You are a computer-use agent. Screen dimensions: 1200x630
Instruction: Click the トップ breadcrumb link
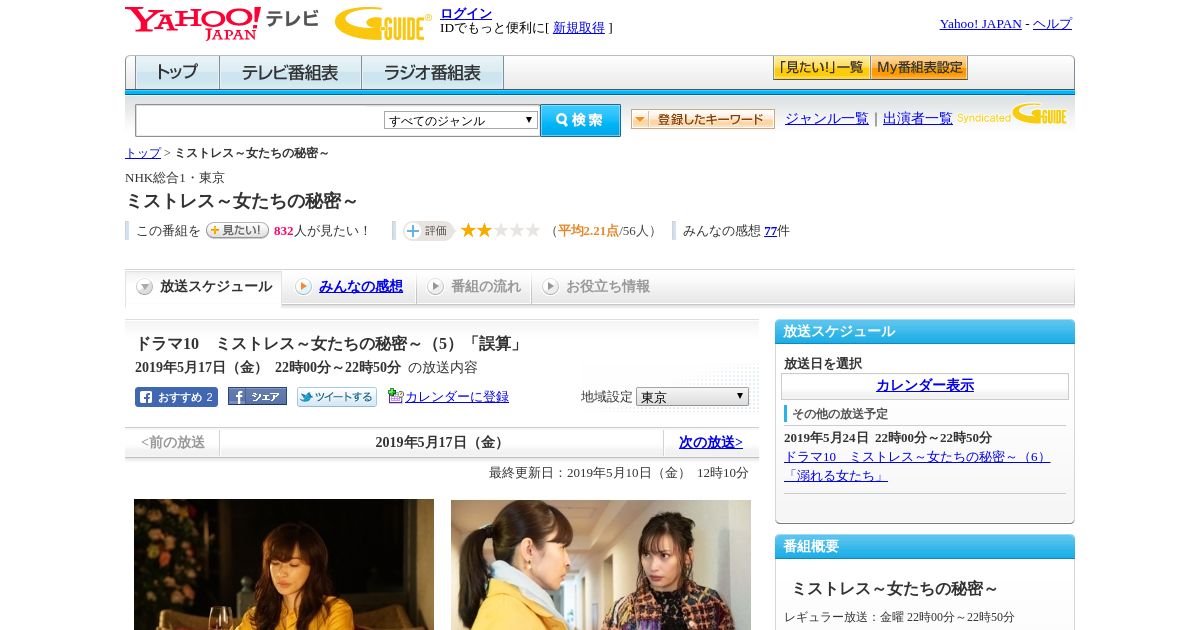coord(142,153)
